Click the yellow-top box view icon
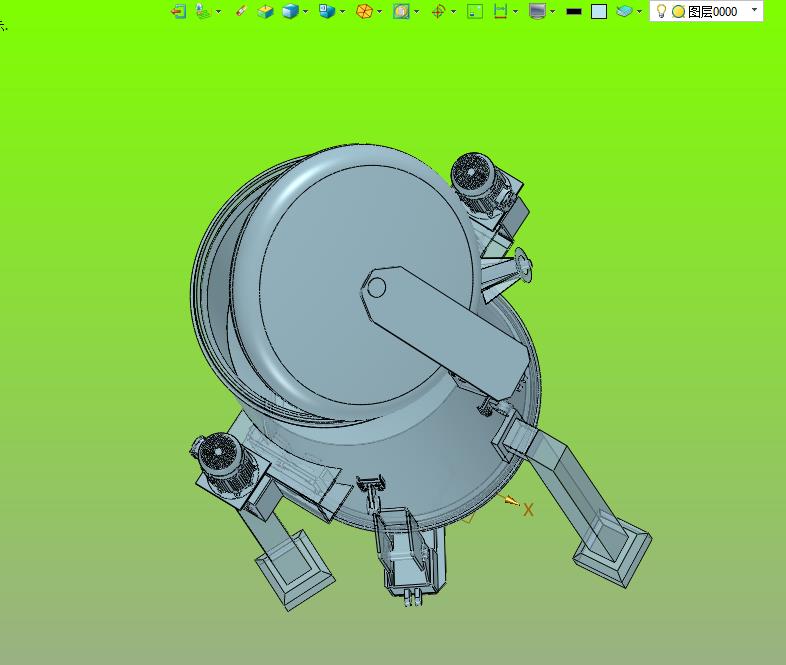The height and width of the screenshot is (665, 786). (x=265, y=11)
